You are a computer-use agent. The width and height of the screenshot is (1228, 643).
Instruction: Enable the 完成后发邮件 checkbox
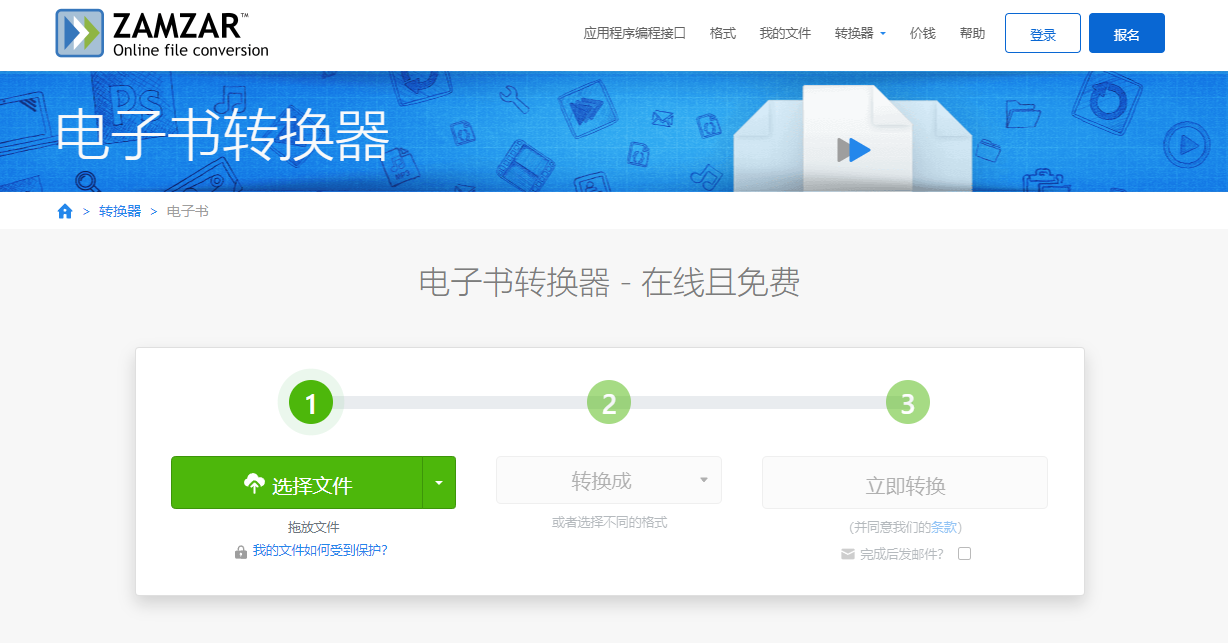964,554
